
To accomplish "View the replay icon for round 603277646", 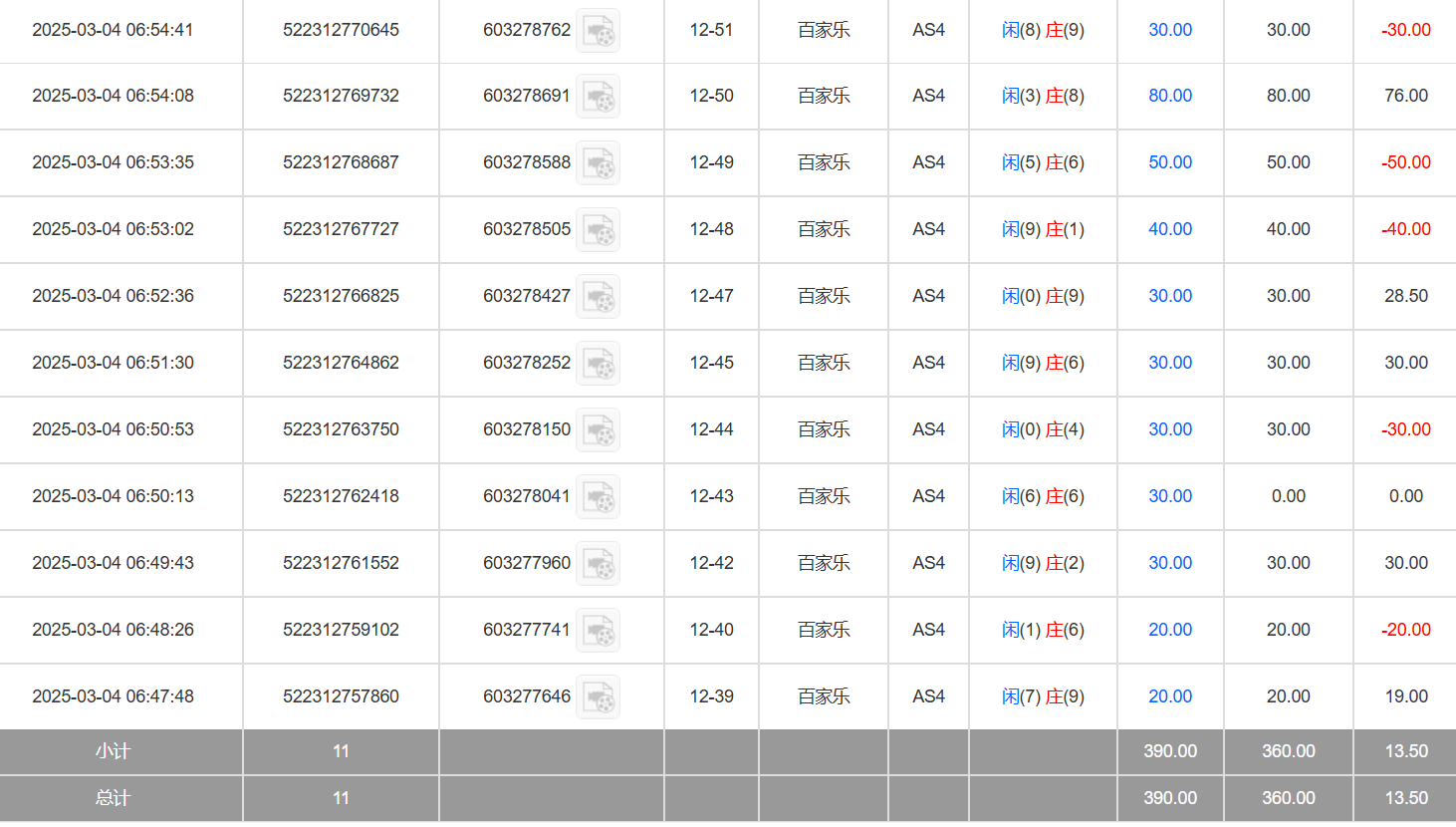I will pos(599,697).
